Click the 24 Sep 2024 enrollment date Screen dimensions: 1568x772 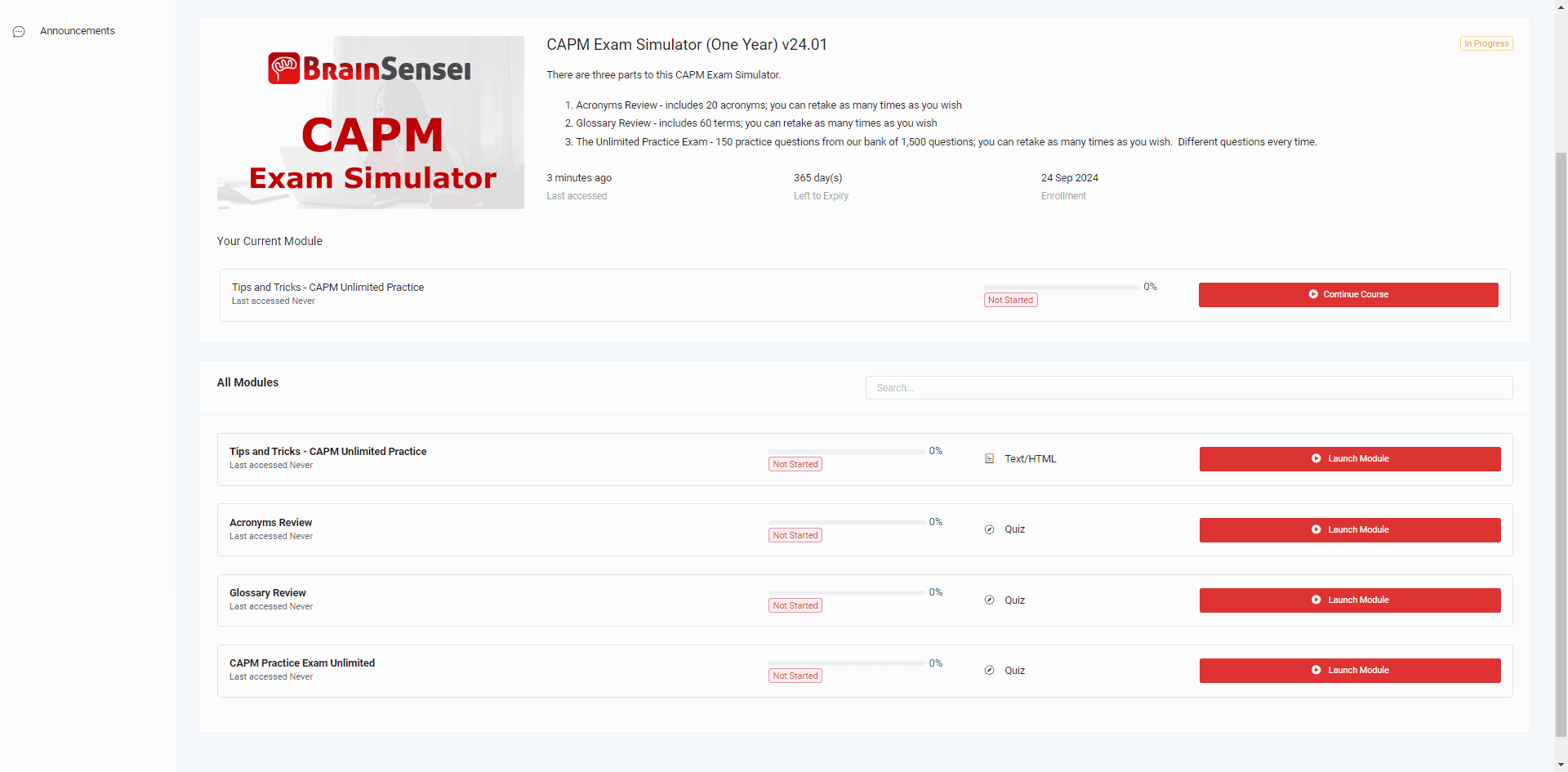(x=1069, y=178)
